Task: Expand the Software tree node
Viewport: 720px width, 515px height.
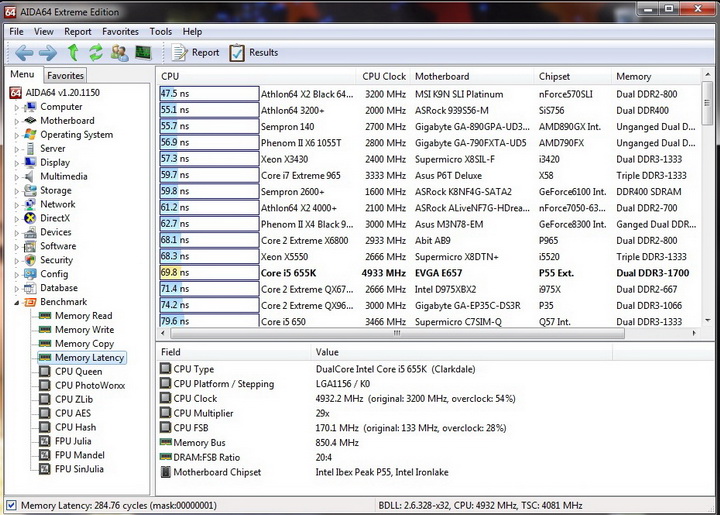Action: click(x=17, y=247)
